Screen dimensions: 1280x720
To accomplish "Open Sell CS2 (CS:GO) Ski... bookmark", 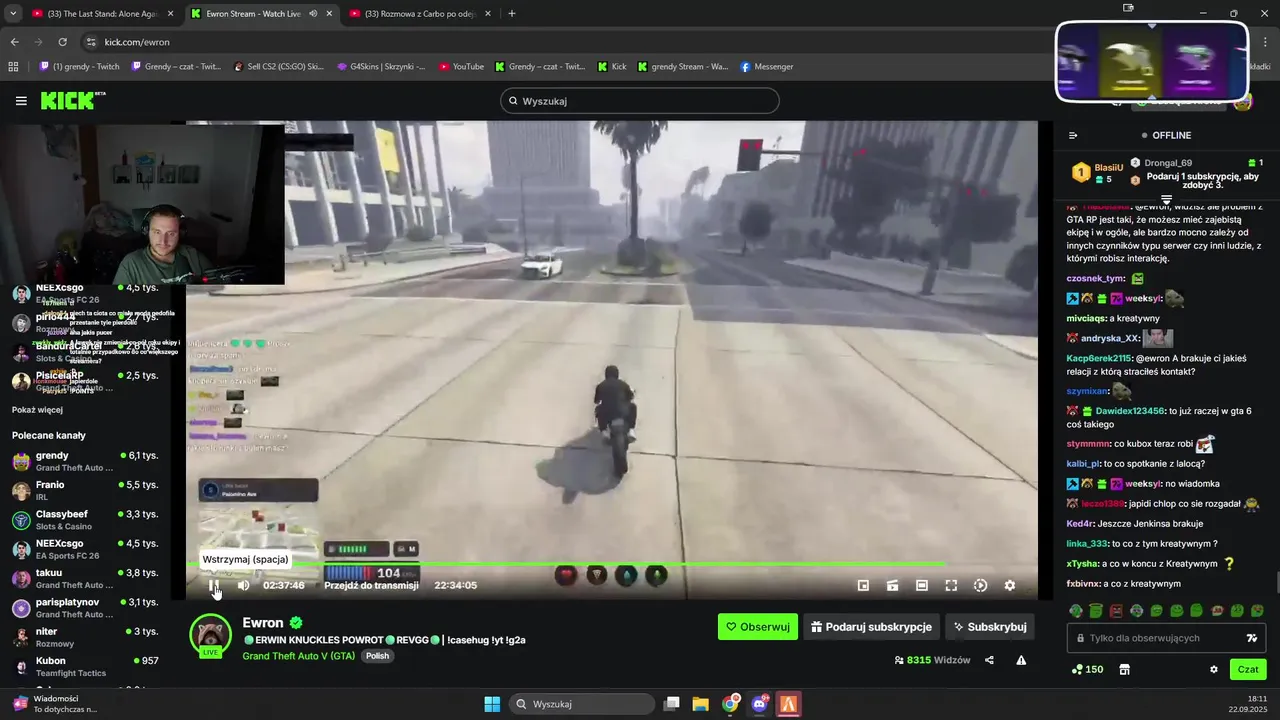I will point(278,67).
